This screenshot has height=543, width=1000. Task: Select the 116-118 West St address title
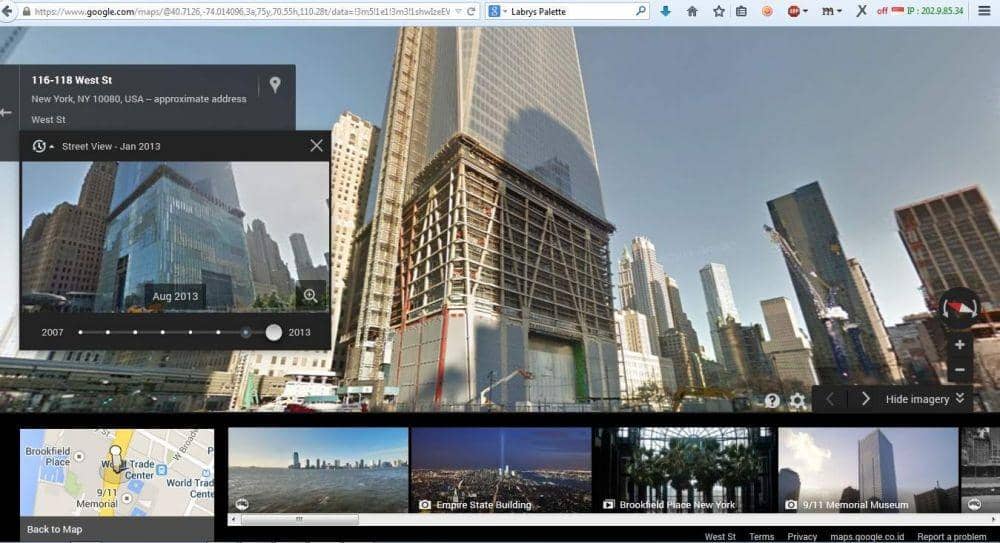71,80
